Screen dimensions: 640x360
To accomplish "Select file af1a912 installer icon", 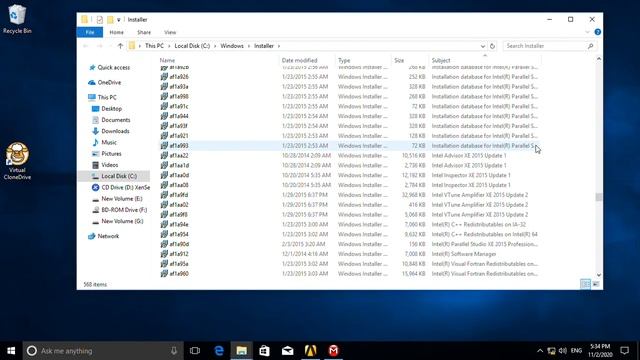I will (164, 254).
